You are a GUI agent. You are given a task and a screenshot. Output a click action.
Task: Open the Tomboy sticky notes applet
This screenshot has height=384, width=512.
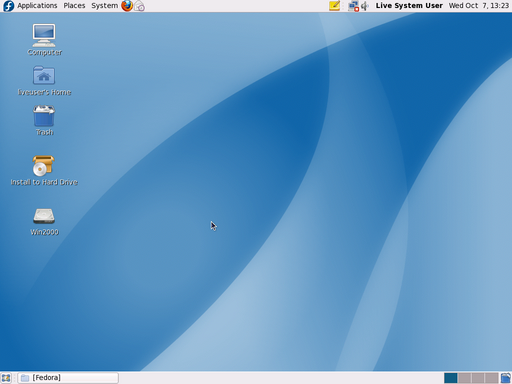[x=334, y=6]
